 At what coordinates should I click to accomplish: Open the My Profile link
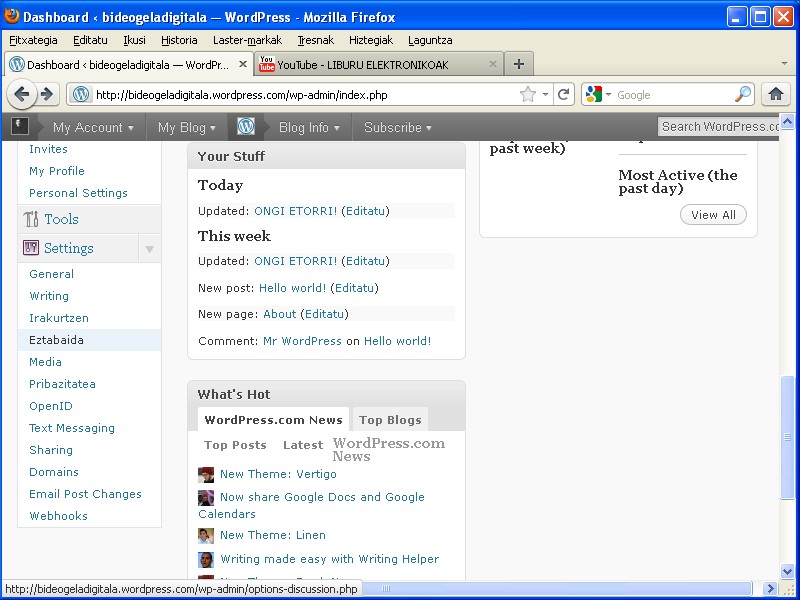click(57, 171)
